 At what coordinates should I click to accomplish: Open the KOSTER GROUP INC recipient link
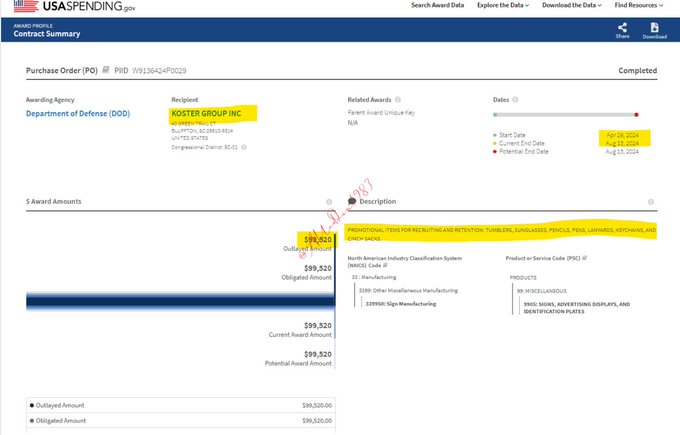coord(207,113)
